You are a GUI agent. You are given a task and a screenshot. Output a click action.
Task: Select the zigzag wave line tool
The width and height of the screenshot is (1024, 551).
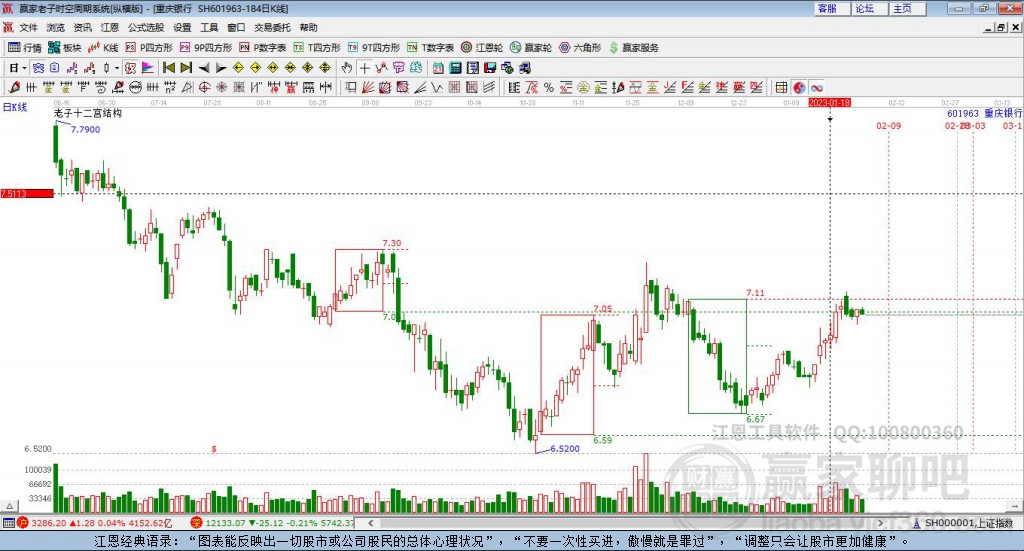tap(437, 87)
